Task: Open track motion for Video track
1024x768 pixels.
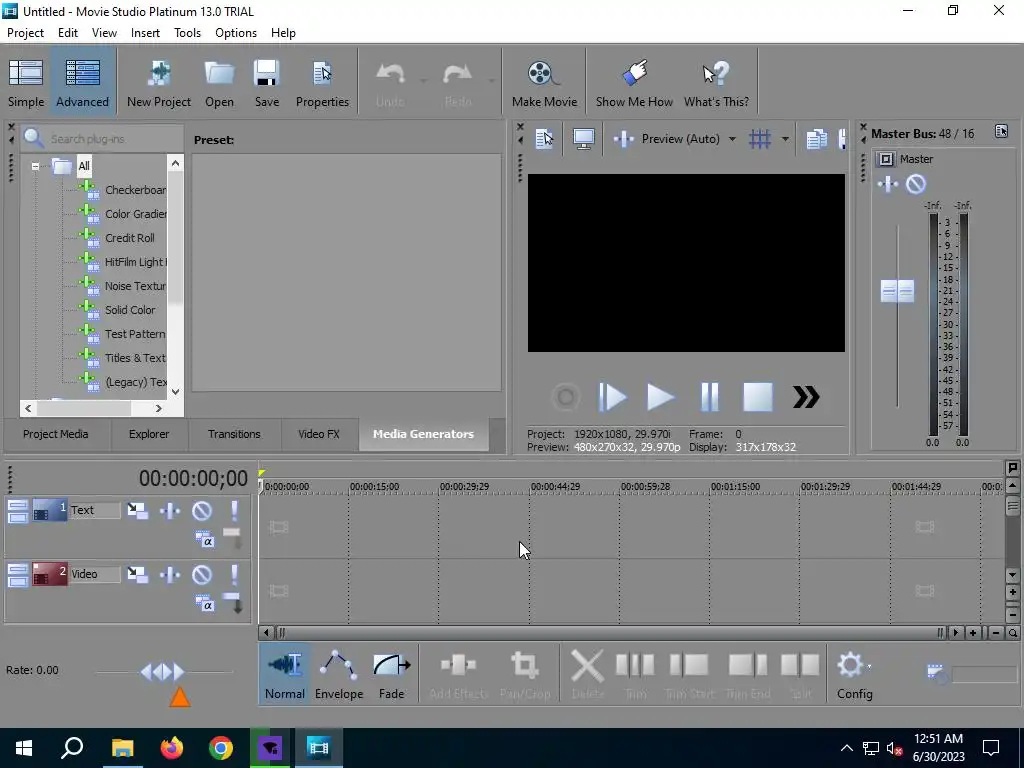Action: point(137,575)
